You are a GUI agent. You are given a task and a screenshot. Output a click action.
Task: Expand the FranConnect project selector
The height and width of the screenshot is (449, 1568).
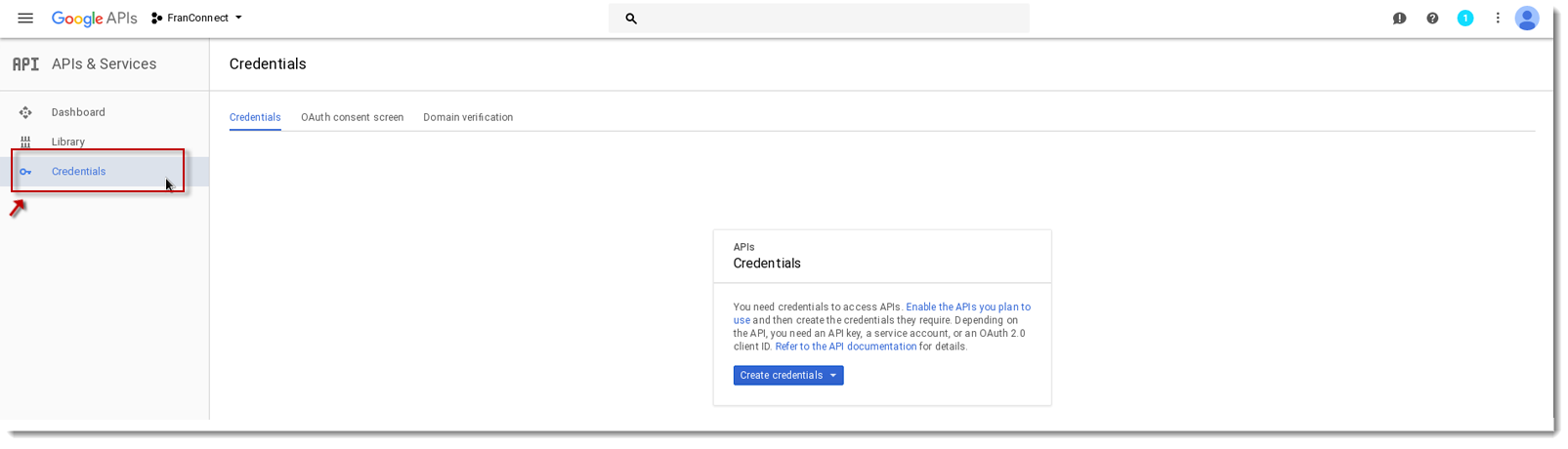point(196,19)
